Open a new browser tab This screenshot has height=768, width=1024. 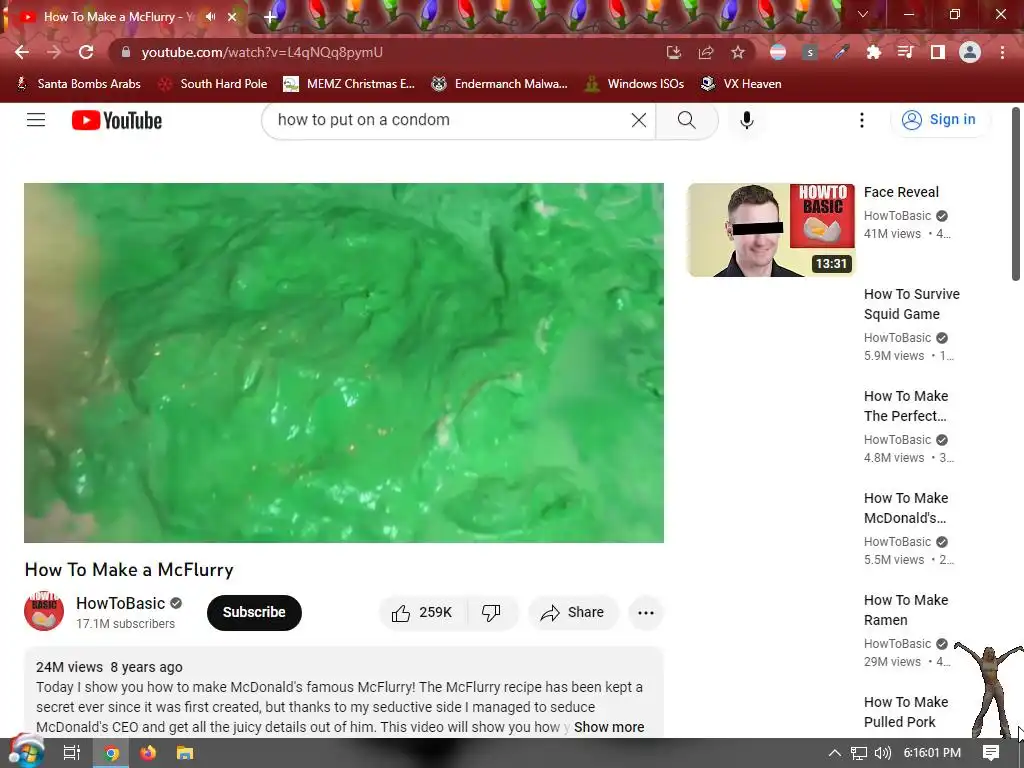click(270, 18)
